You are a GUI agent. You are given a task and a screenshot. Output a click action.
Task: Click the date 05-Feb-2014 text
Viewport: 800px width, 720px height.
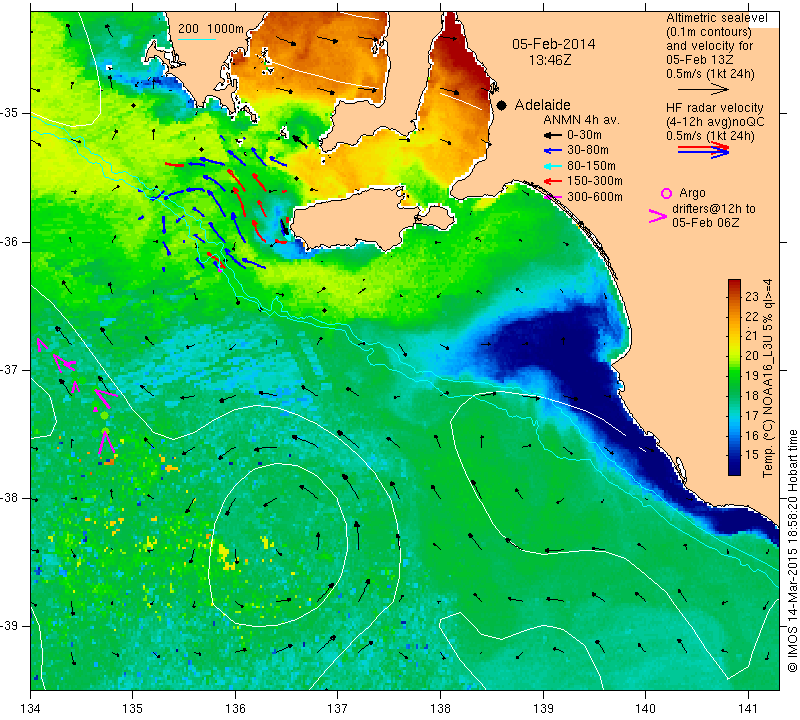tap(554, 44)
